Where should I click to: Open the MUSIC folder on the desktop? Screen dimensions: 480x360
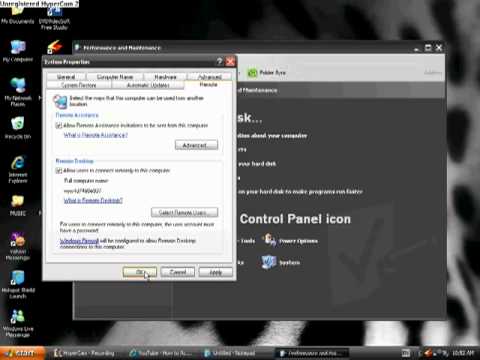pyautogui.click(x=18, y=205)
